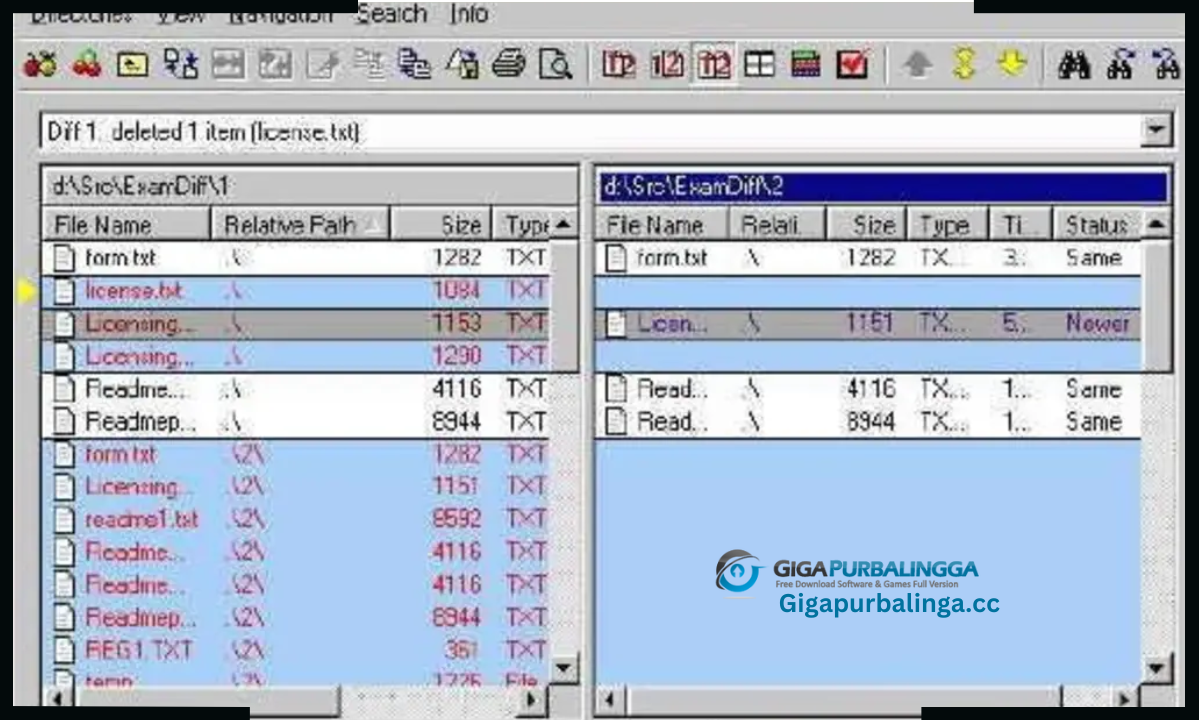
Task: Click form.txt page icon in right pane
Action: [617, 258]
